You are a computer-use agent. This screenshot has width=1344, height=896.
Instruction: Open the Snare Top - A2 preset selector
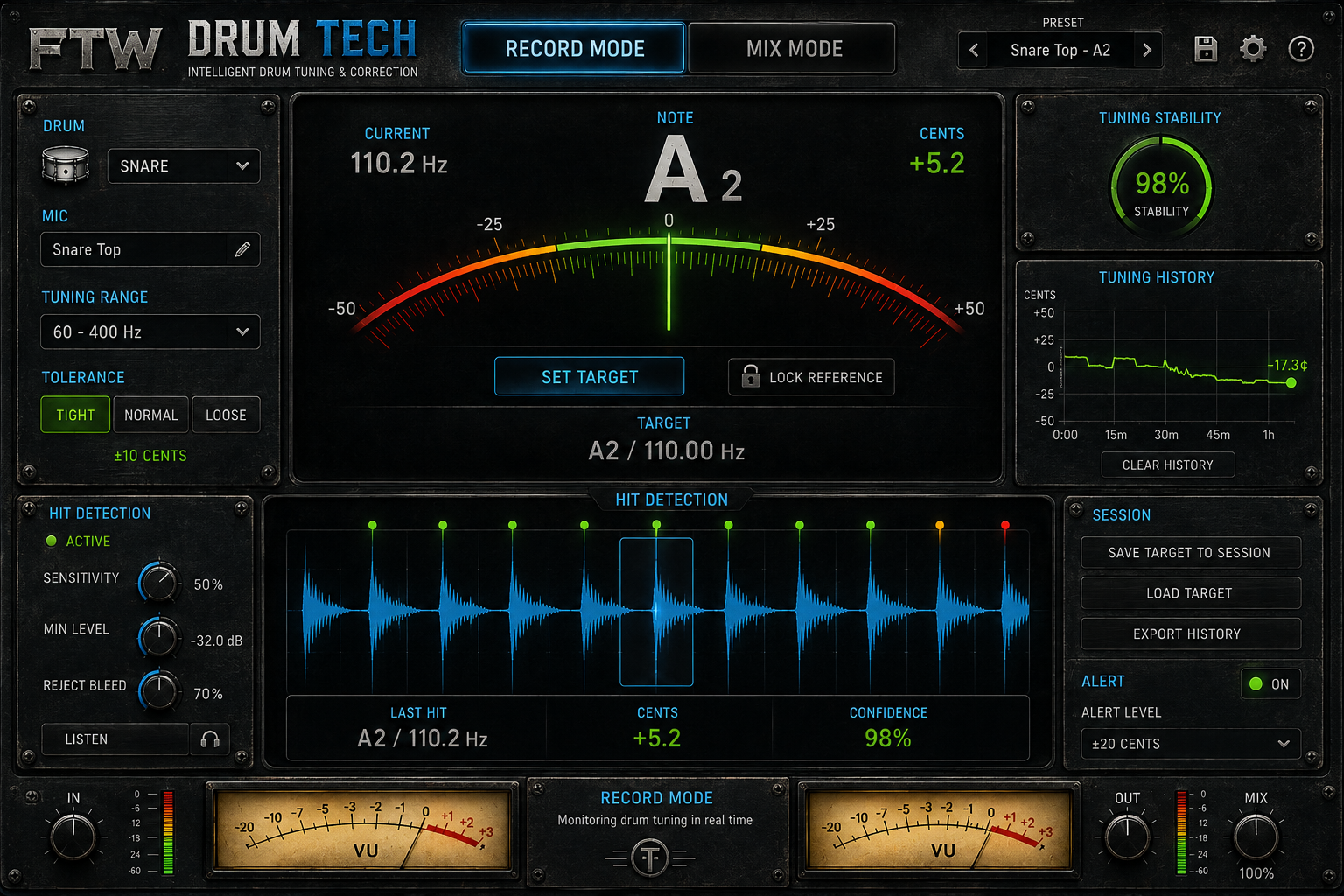point(1060,50)
